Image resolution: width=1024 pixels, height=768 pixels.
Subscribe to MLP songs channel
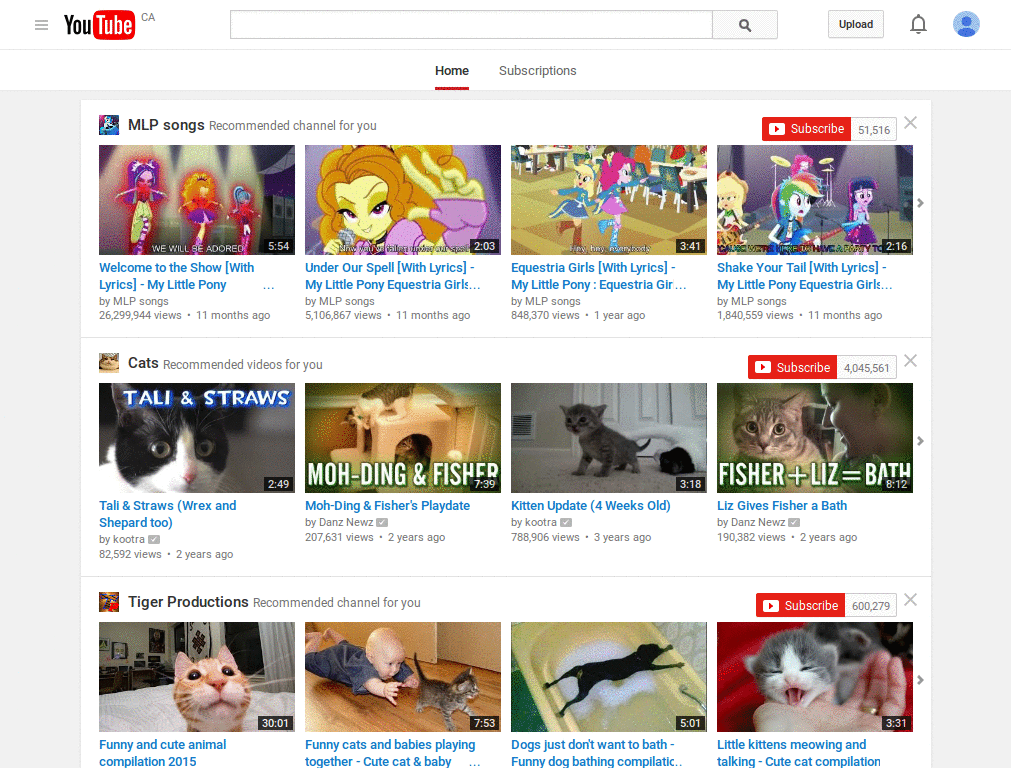pyautogui.click(x=807, y=129)
